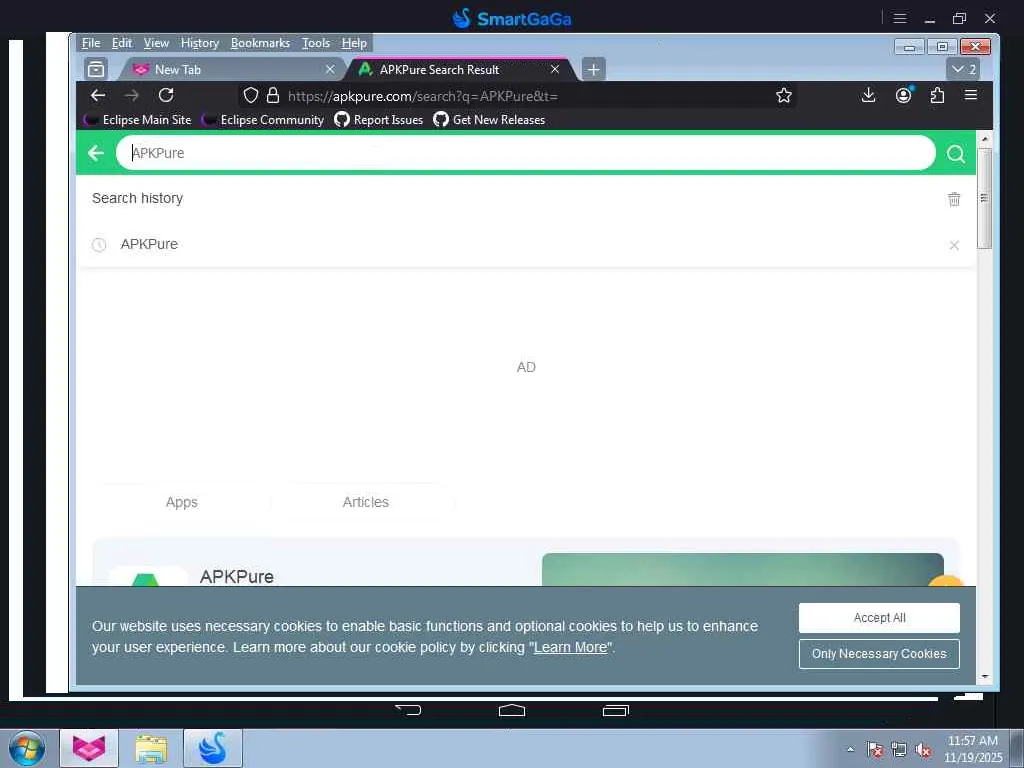This screenshot has height=768, width=1024.
Task: Open Eclipse Community bookmark
Action: [x=263, y=120]
